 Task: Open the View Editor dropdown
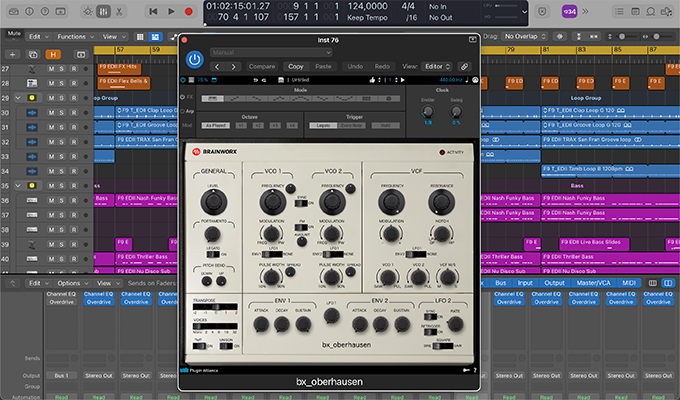click(438, 67)
